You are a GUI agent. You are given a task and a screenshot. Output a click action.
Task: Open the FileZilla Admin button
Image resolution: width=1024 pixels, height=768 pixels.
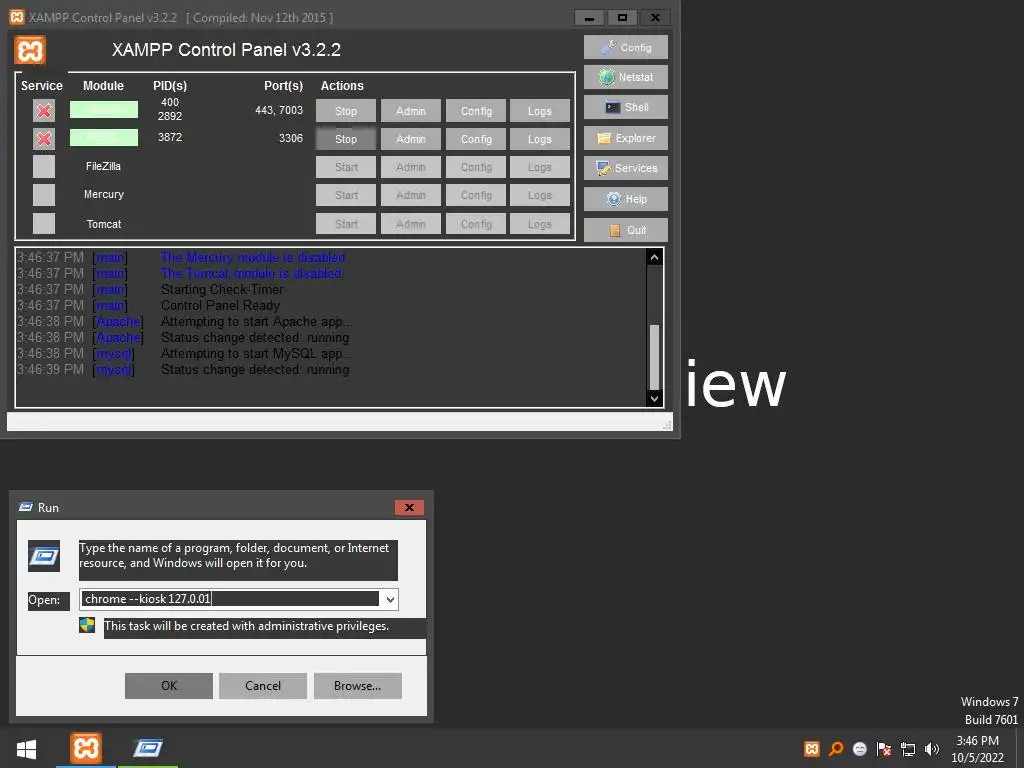tap(411, 167)
